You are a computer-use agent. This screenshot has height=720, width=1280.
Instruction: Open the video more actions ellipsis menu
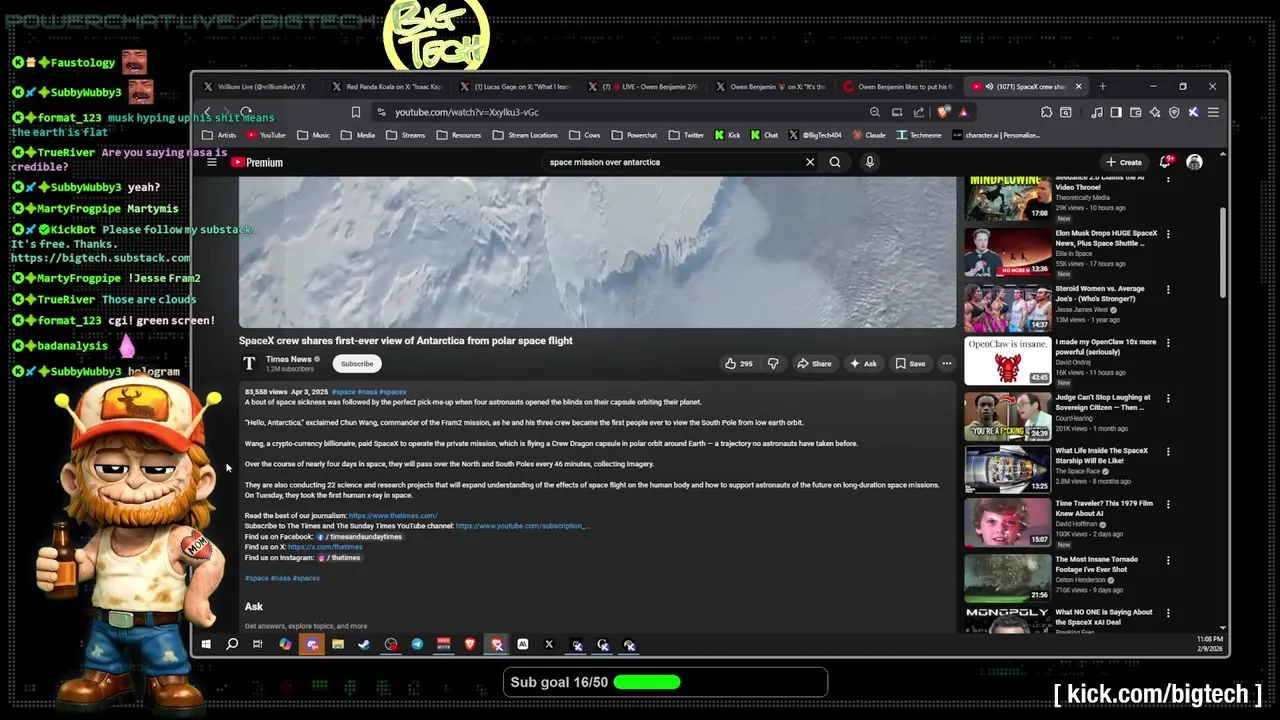[x=946, y=364]
